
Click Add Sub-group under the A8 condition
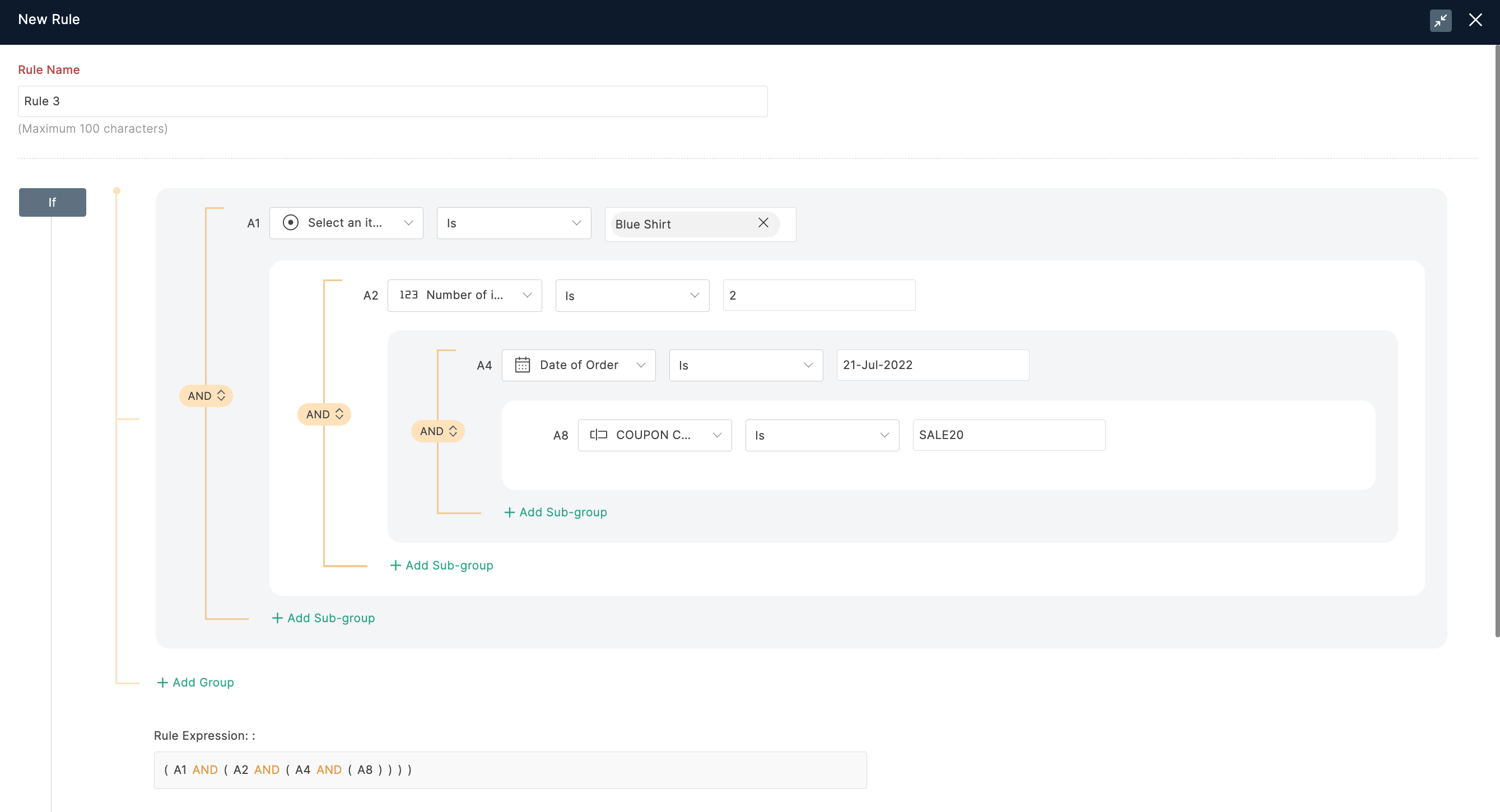556,512
